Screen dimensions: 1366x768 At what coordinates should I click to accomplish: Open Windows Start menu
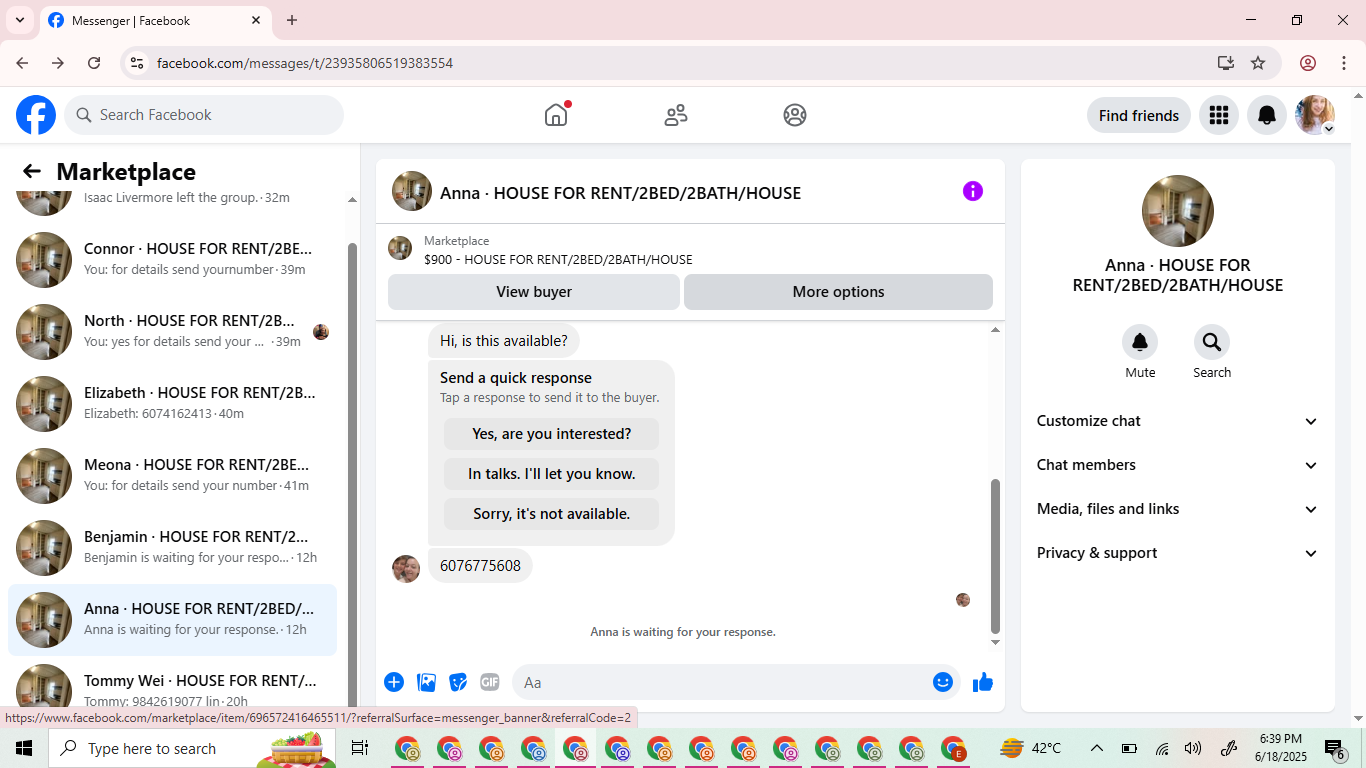click(x=24, y=748)
